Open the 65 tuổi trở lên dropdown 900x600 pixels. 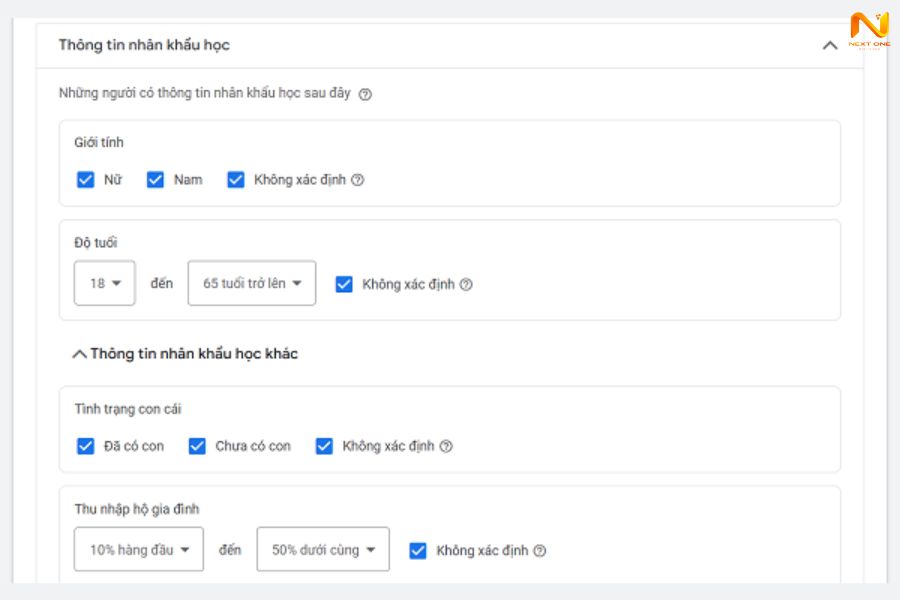pyautogui.click(x=252, y=284)
